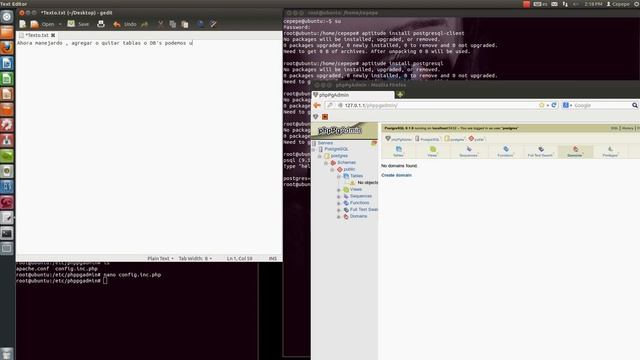Open Firefox from the Ubuntu launcher
Viewport: 640px width, 360px height.
coord(7,48)
